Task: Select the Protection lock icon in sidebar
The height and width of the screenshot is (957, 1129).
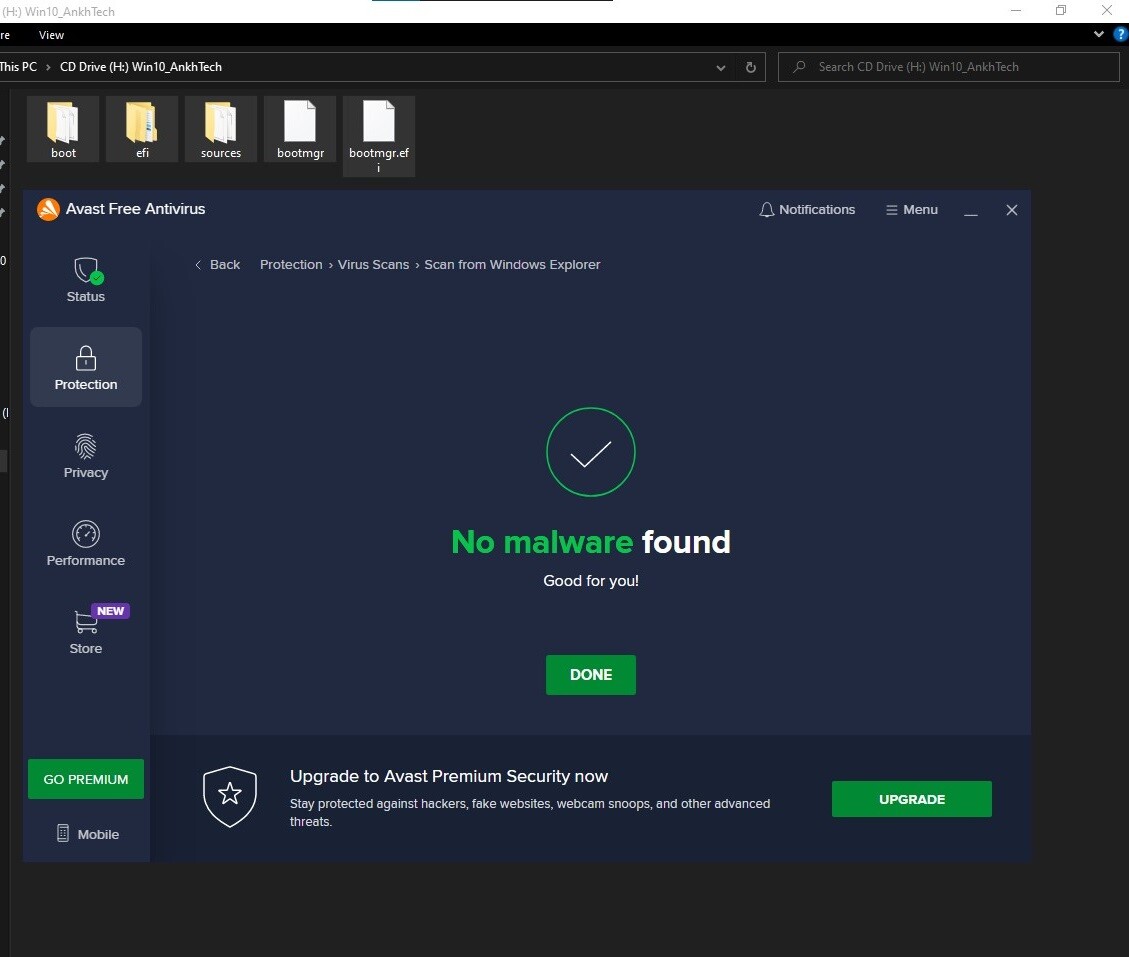Action: (x=86, y=358)
